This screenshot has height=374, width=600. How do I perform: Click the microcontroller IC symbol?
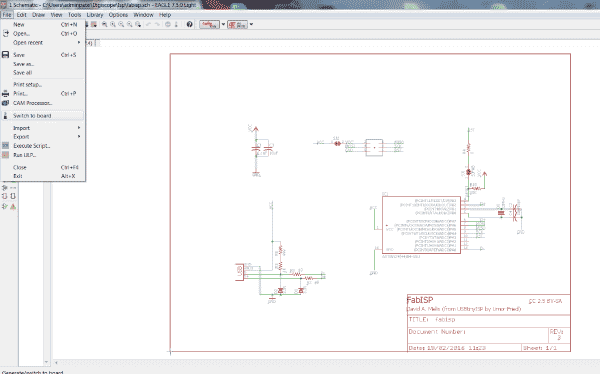[421, 225]
